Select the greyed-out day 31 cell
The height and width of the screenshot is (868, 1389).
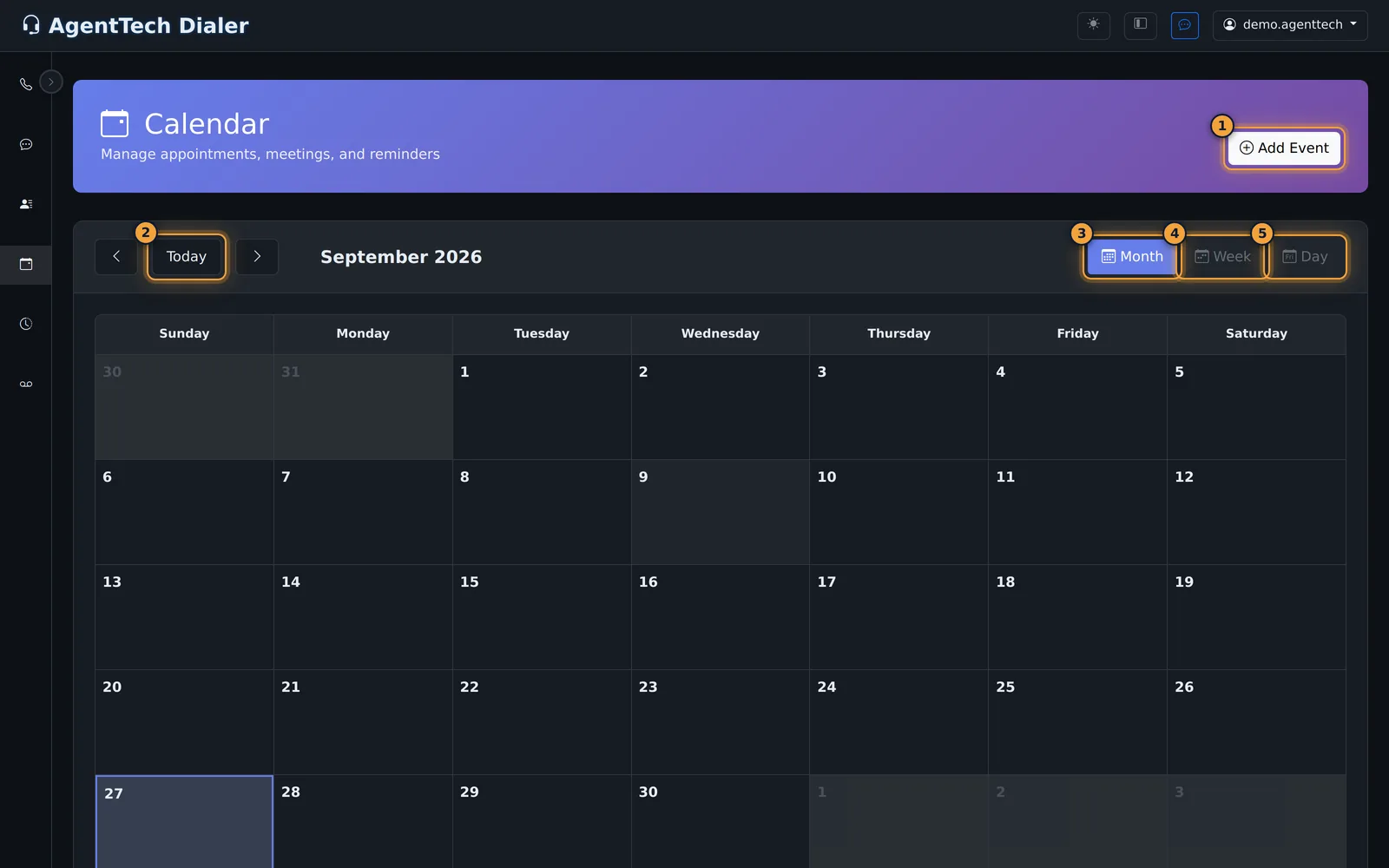coord(363,407)
